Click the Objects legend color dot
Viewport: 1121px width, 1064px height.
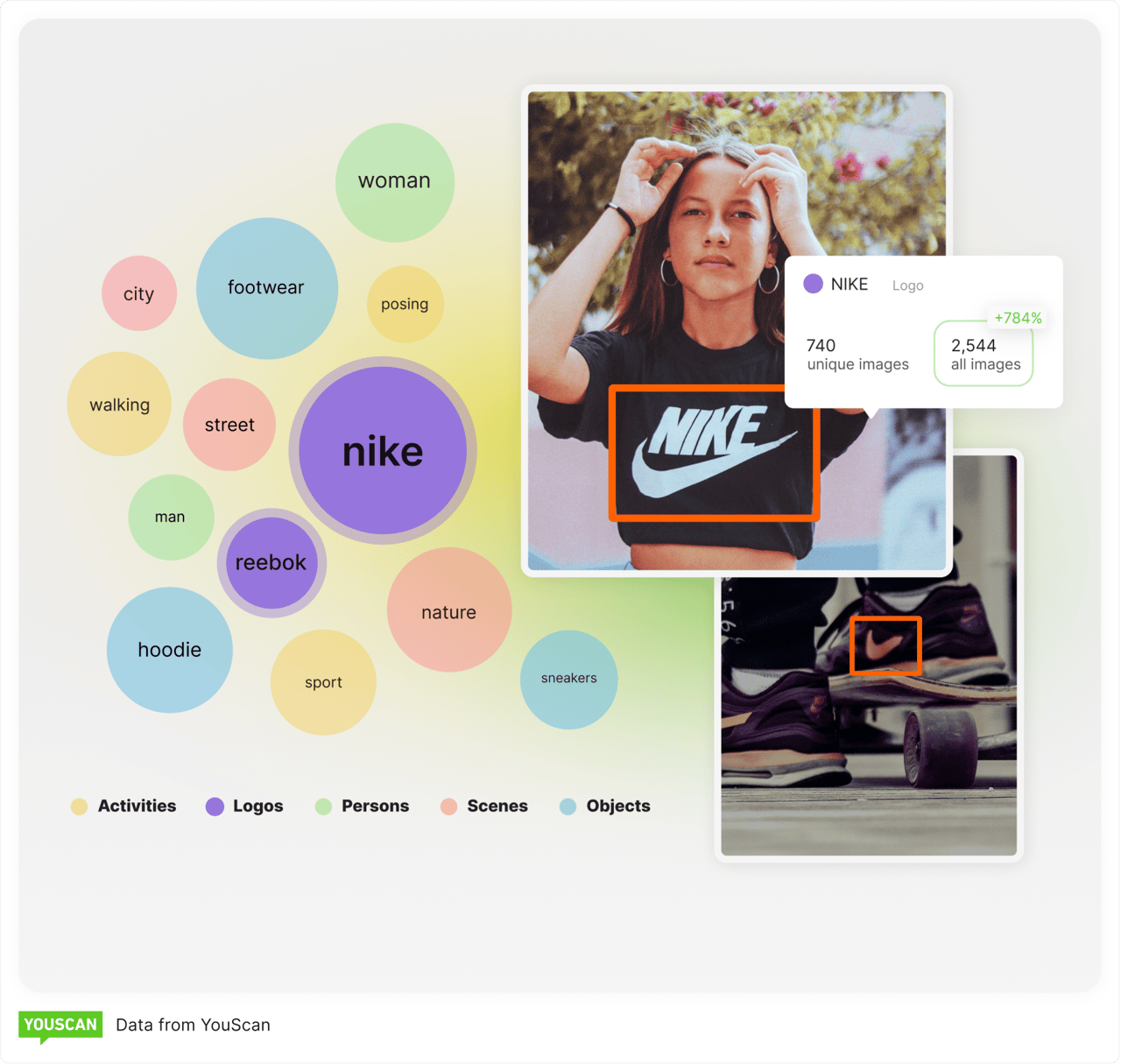[x=568, y=807]
